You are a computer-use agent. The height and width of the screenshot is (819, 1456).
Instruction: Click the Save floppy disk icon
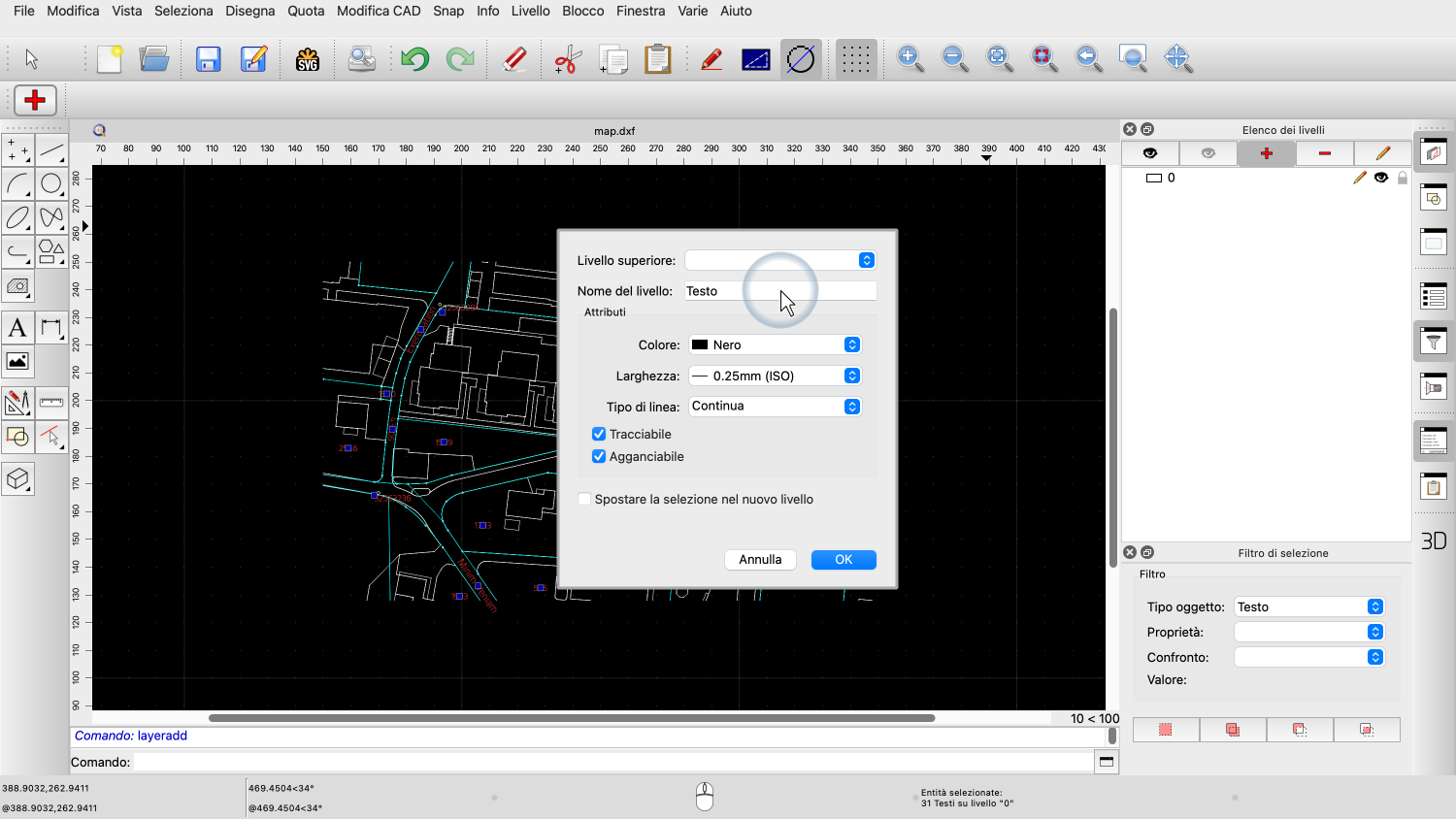click(208, 60)
